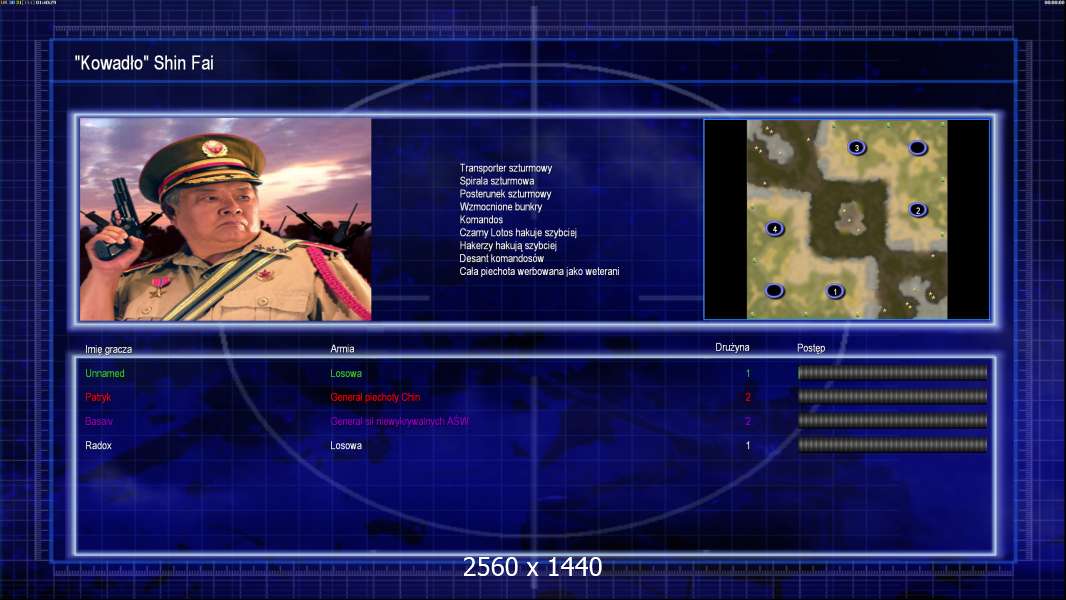The width and height of the screenshot is (1066, 600).
Task: Click the "Imię gracza" column header
Action: (109, 349)
